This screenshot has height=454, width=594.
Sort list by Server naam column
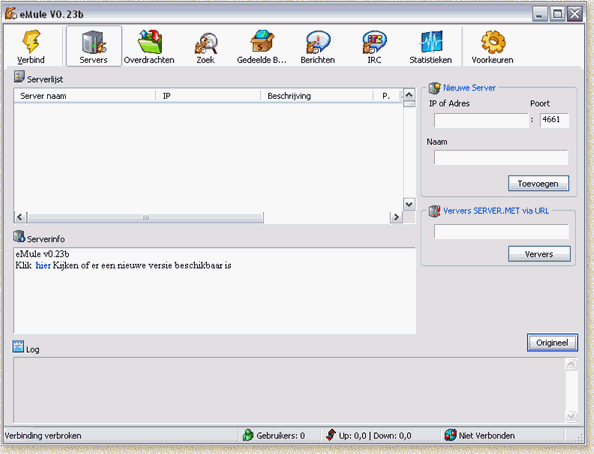(84, 96)
